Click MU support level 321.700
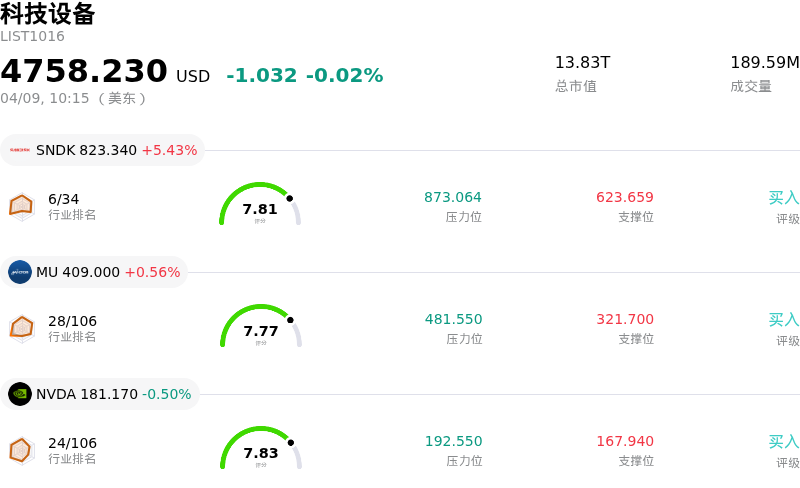800x488 pixels. click(625, 319)
